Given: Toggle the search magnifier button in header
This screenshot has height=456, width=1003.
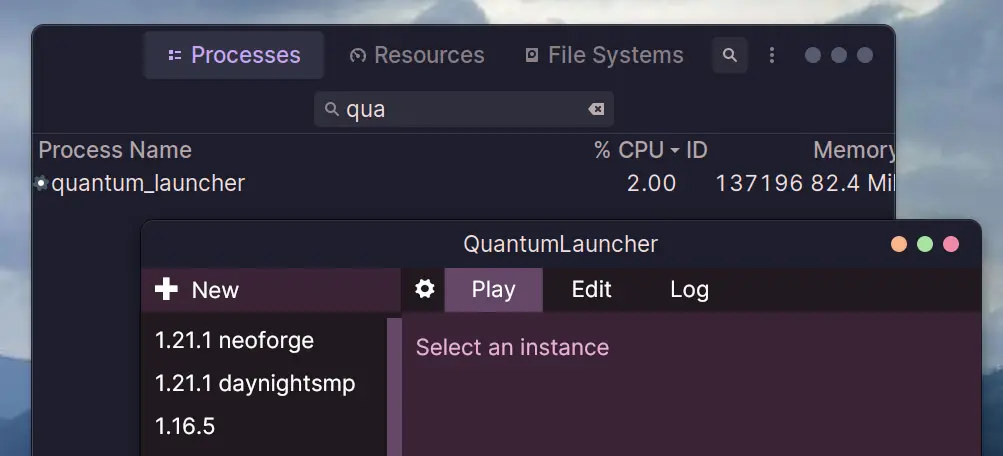Looking at the screenshot, I should [x=730, y=55].
